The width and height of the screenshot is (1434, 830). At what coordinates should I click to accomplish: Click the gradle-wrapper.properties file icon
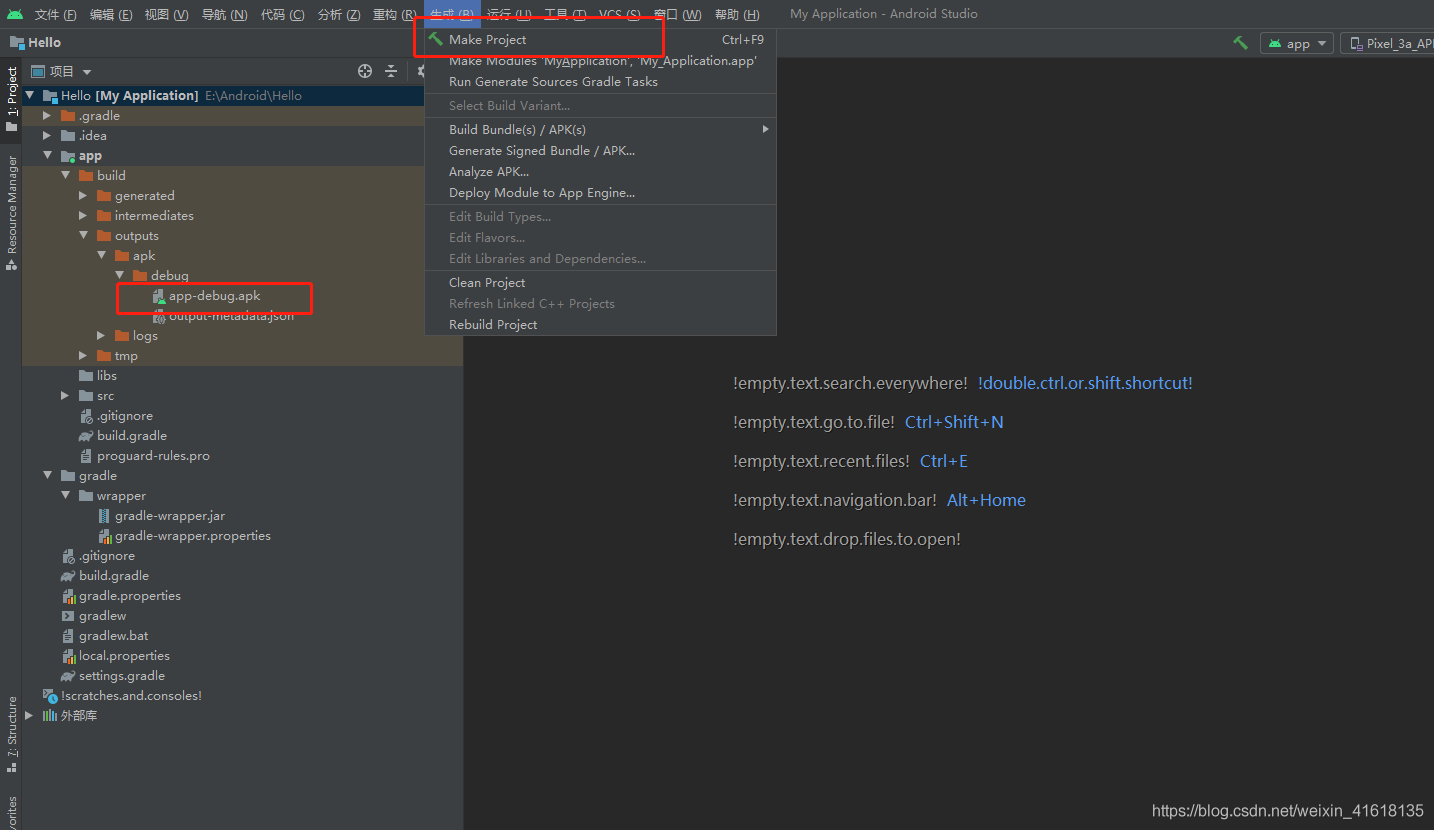105,536
